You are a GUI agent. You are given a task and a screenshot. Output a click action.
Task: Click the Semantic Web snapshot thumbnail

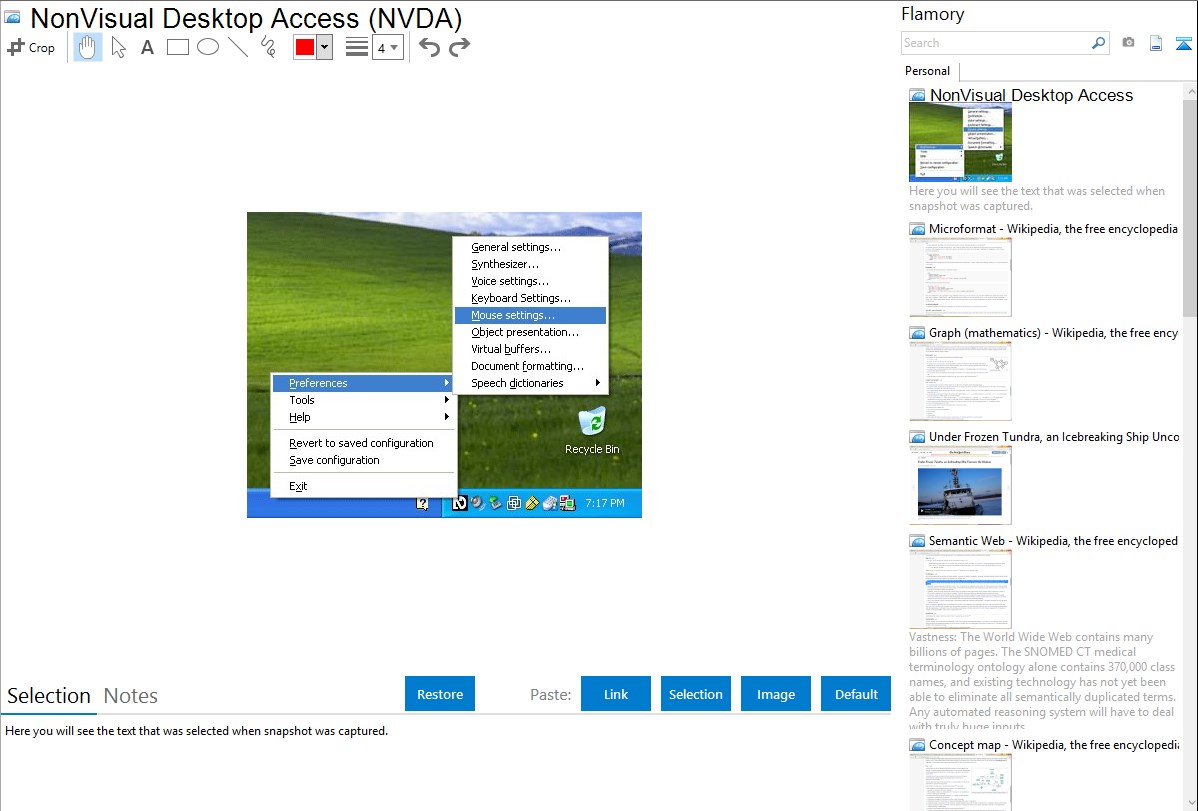tap(960, 589)
